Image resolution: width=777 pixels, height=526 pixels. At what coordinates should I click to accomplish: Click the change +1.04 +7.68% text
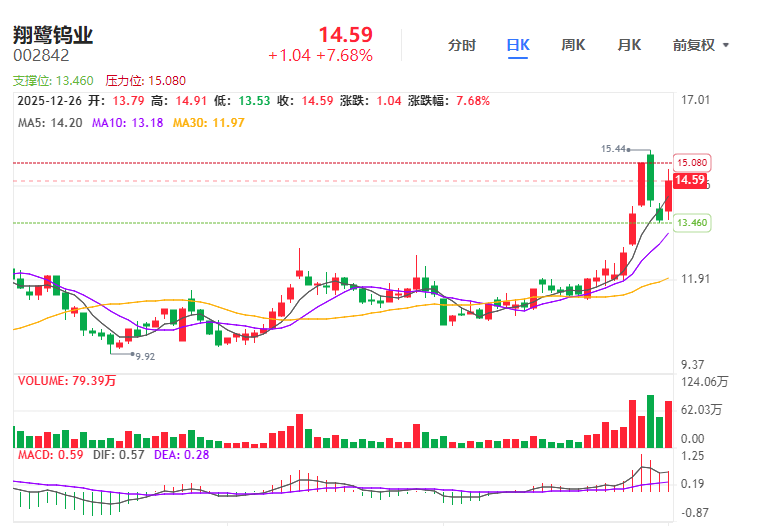pyautogui.click(x=320, y=56)
